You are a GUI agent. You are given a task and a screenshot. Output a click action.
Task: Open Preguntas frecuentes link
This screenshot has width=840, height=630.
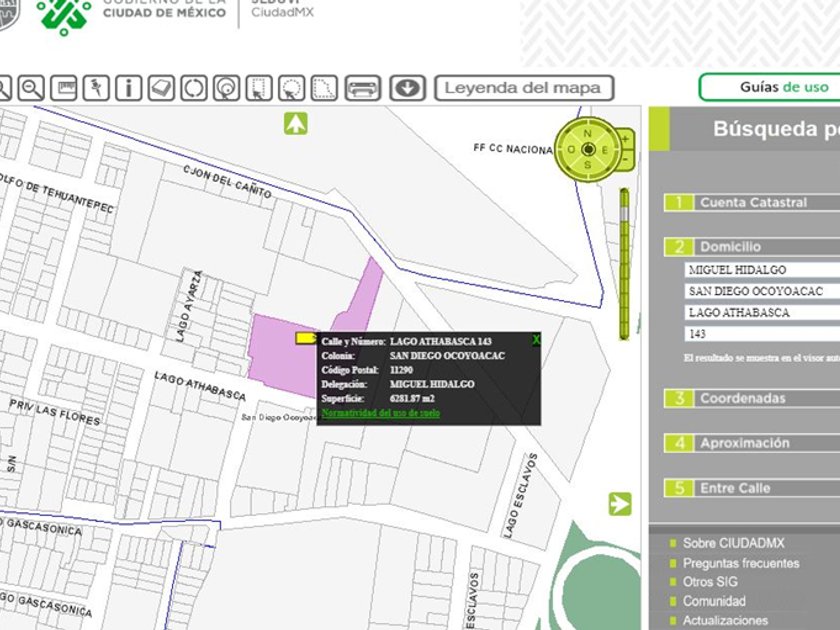pos(740,563)
